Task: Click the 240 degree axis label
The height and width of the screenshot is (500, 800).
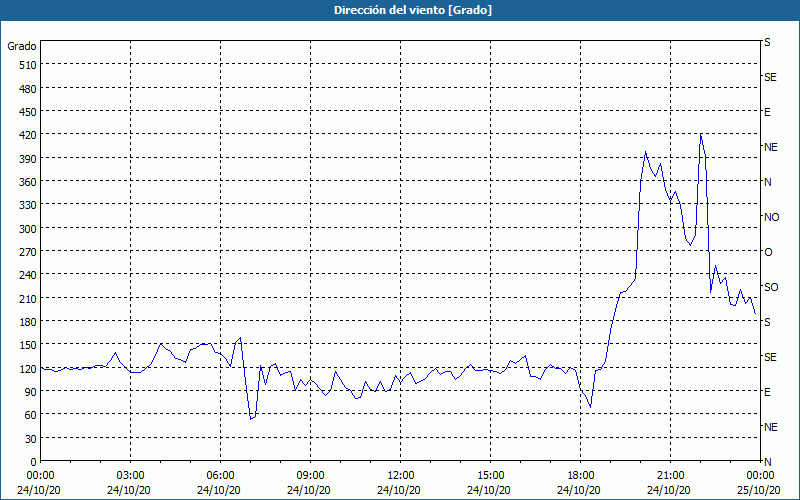Action: click(28, 275)
